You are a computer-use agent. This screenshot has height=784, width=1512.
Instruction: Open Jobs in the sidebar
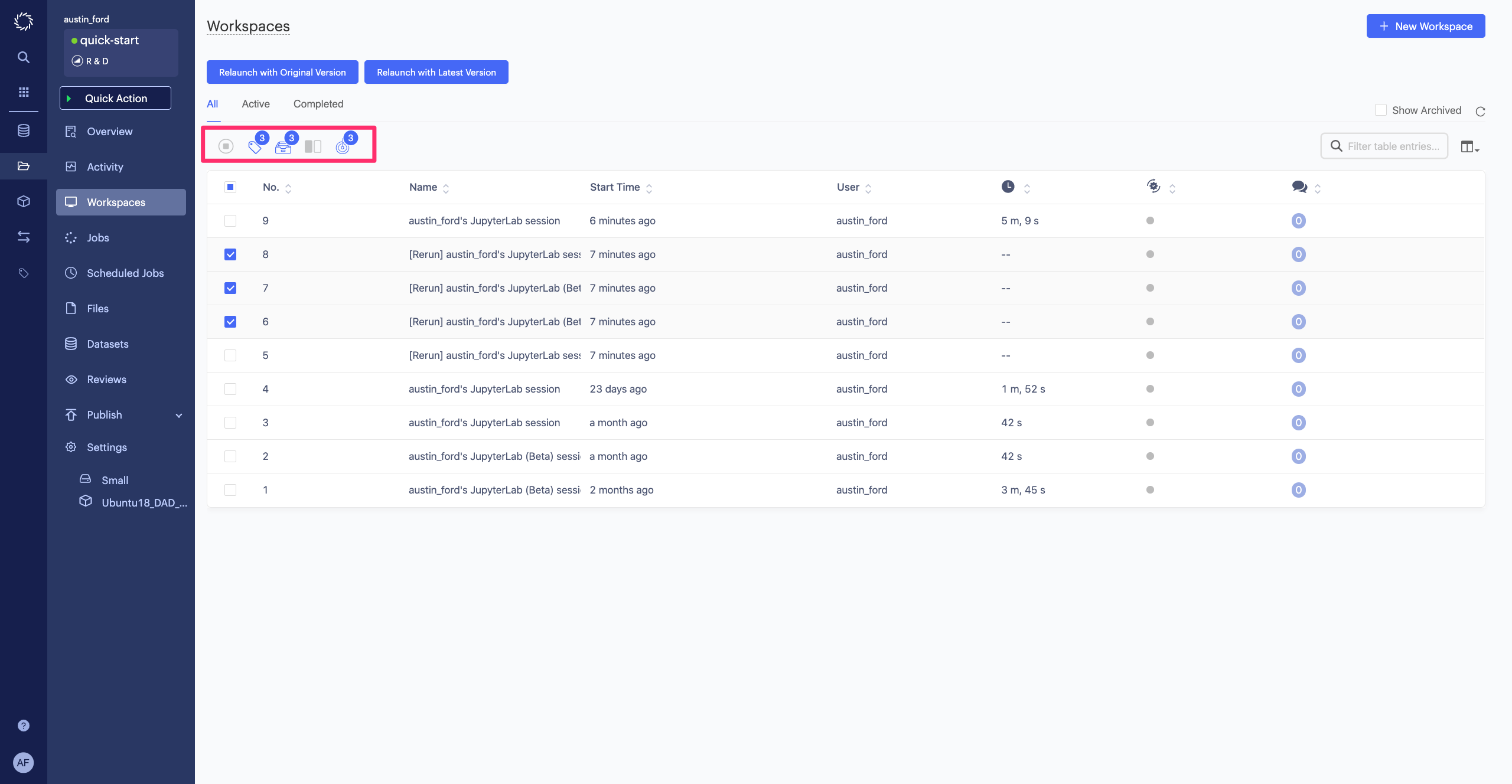click(121, 238)
